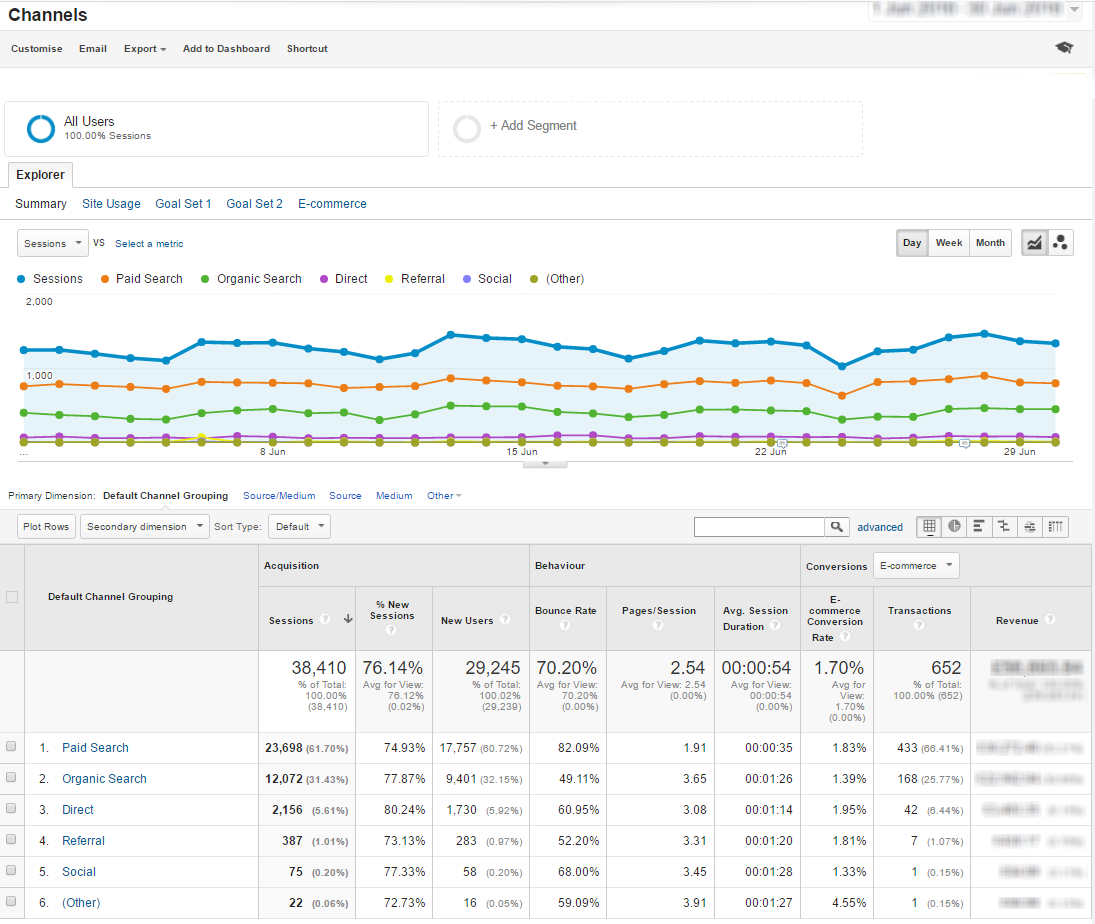The height and width of the screenshot is (924, 1095).
Task: Click the Plot Rows button
Action: tap(46, 527)
